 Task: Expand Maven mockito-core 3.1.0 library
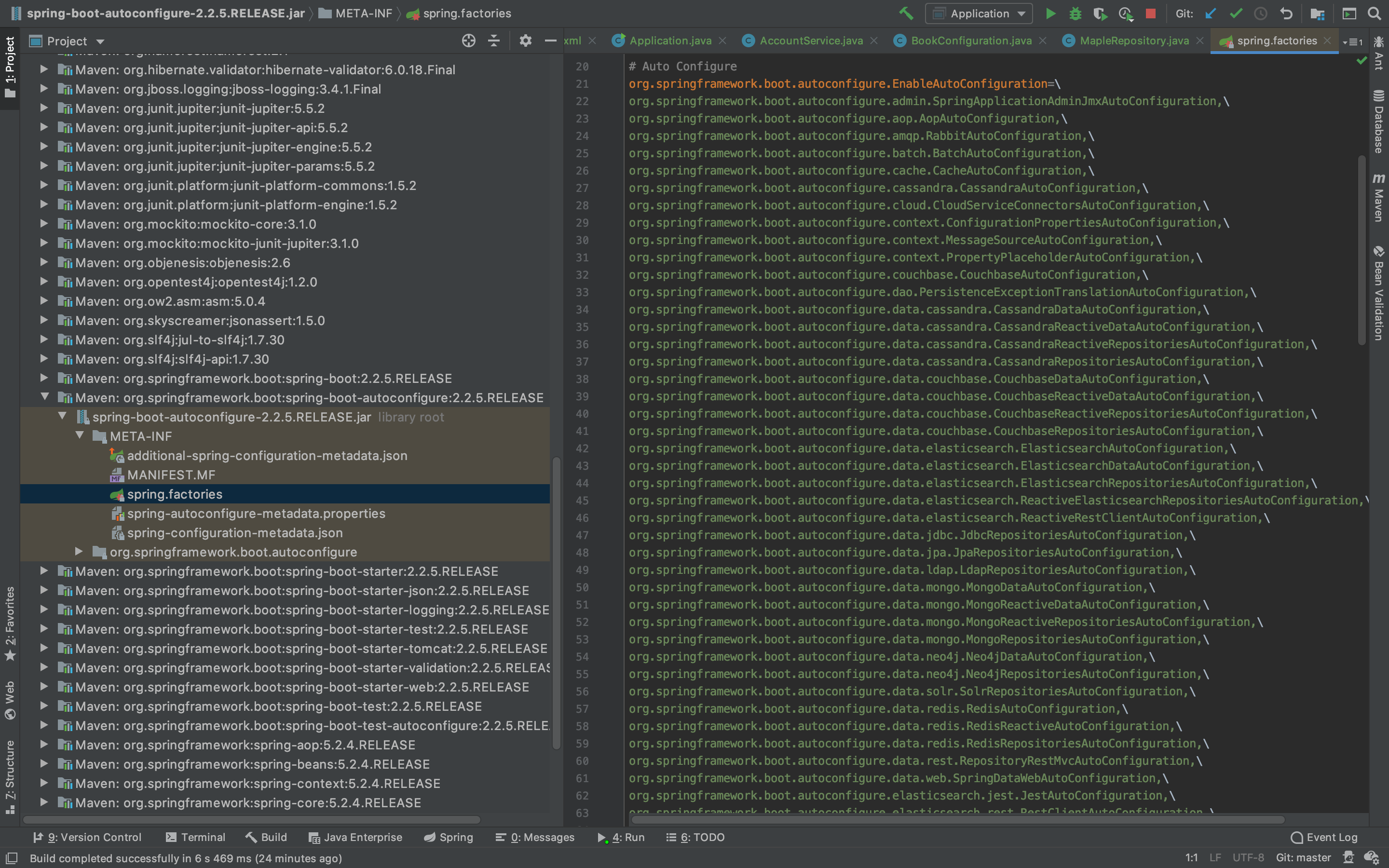44,224
